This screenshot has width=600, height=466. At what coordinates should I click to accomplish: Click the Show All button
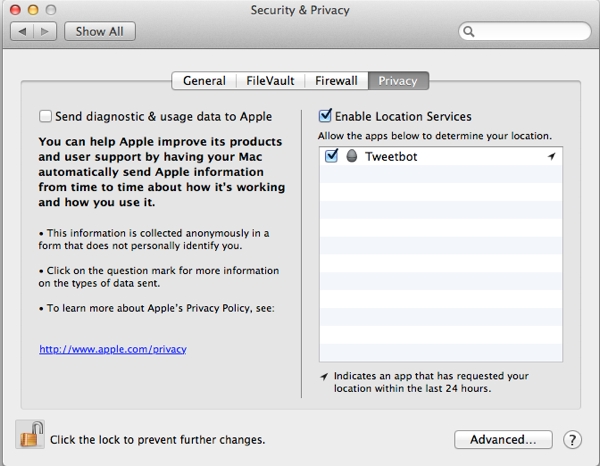point(99,31)
